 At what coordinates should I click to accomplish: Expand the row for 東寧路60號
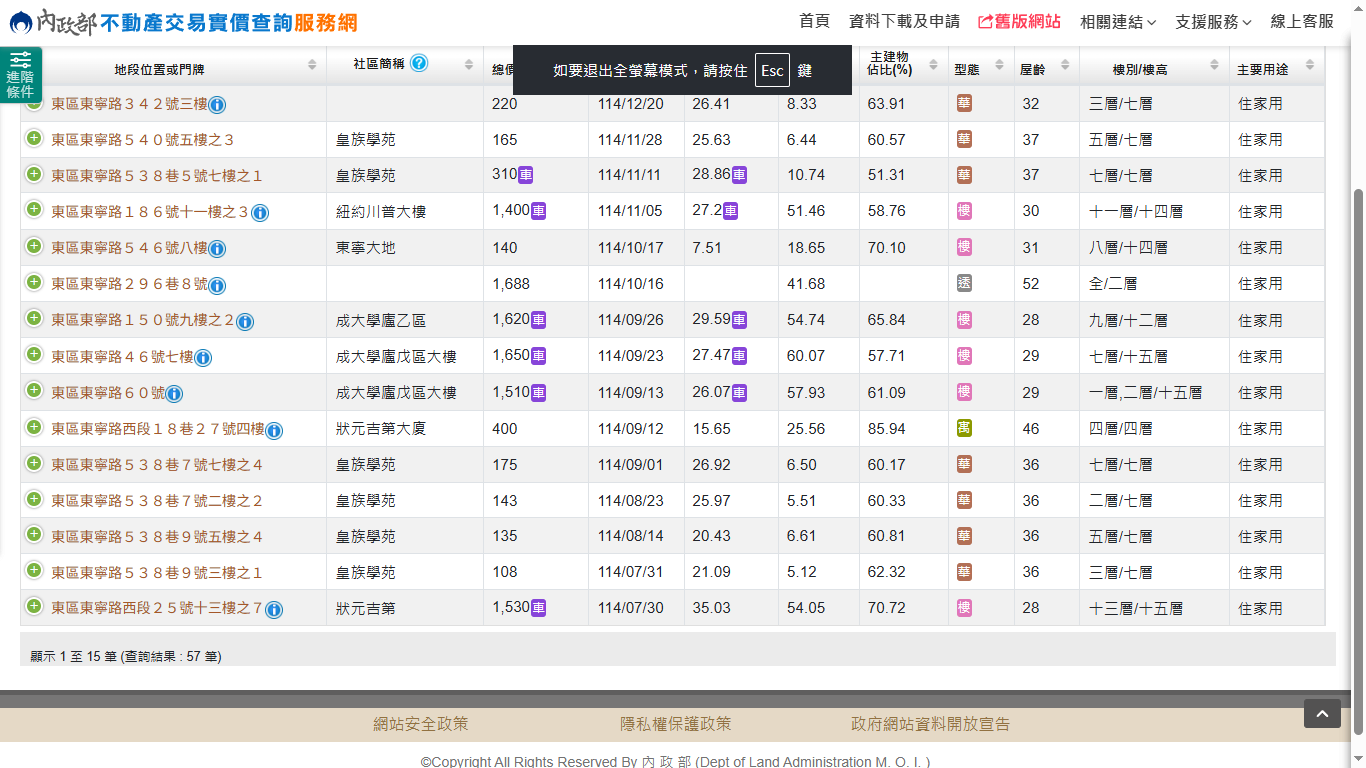(34, 392)
